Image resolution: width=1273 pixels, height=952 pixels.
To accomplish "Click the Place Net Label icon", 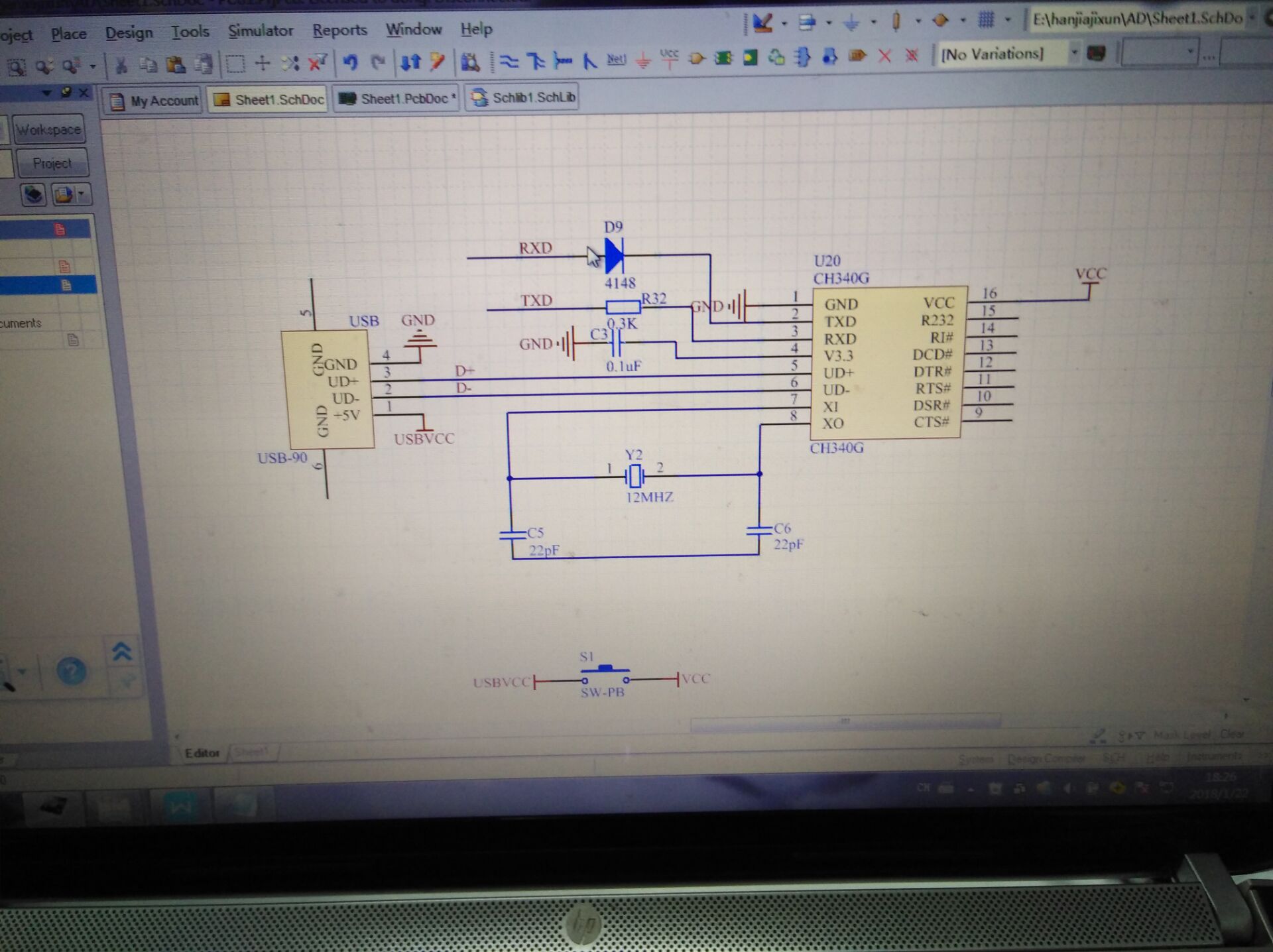I will (x=616, y=60).
